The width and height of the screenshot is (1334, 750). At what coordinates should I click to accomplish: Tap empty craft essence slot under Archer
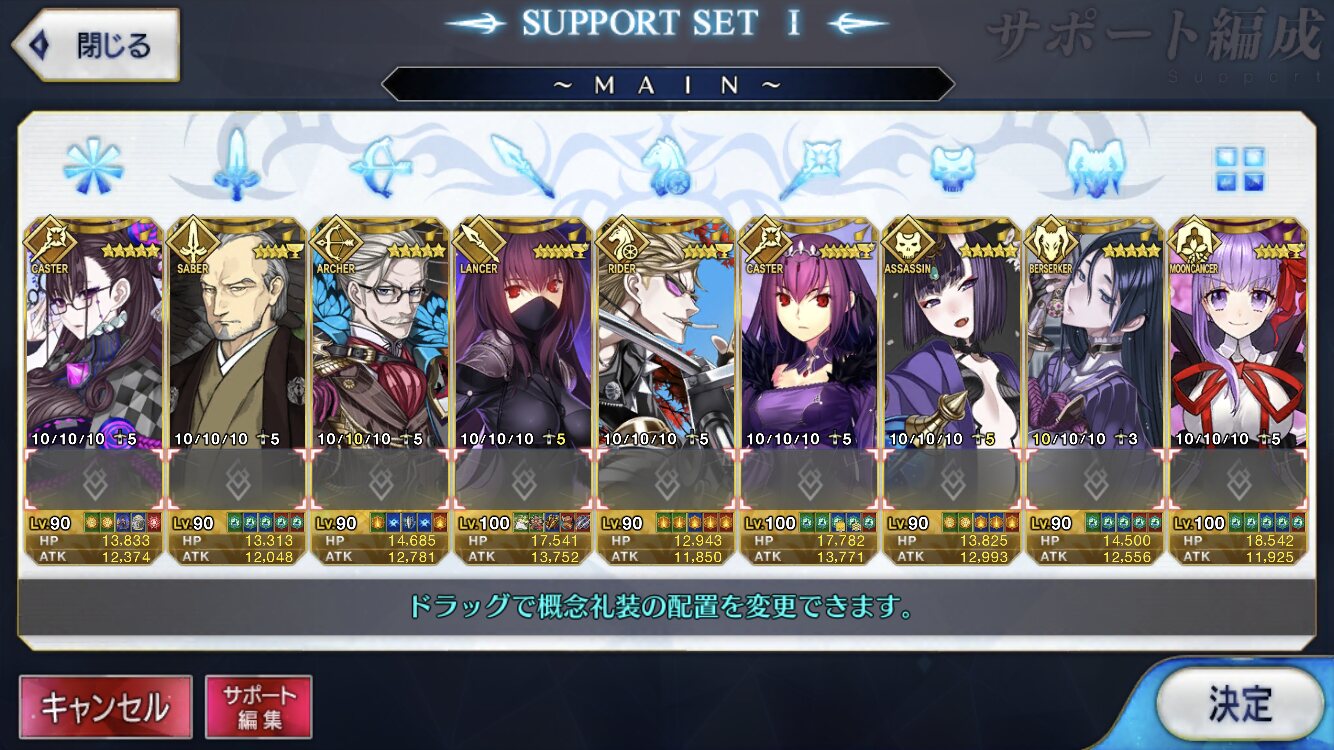coord(380,480)
